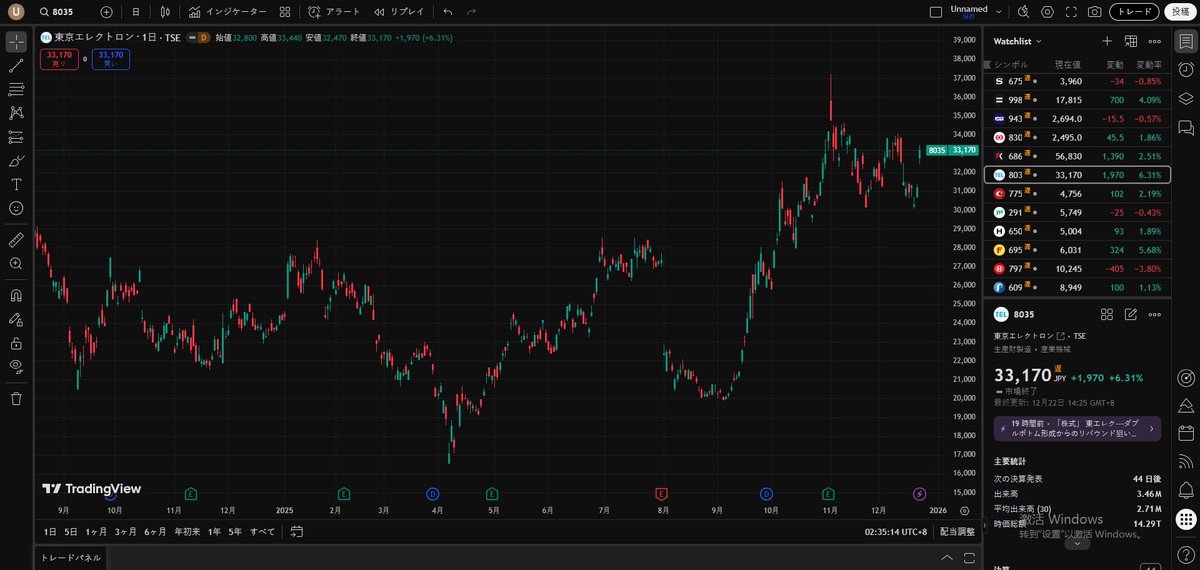
Task: Open the daily interval selector
Action: tap(136, 12)
